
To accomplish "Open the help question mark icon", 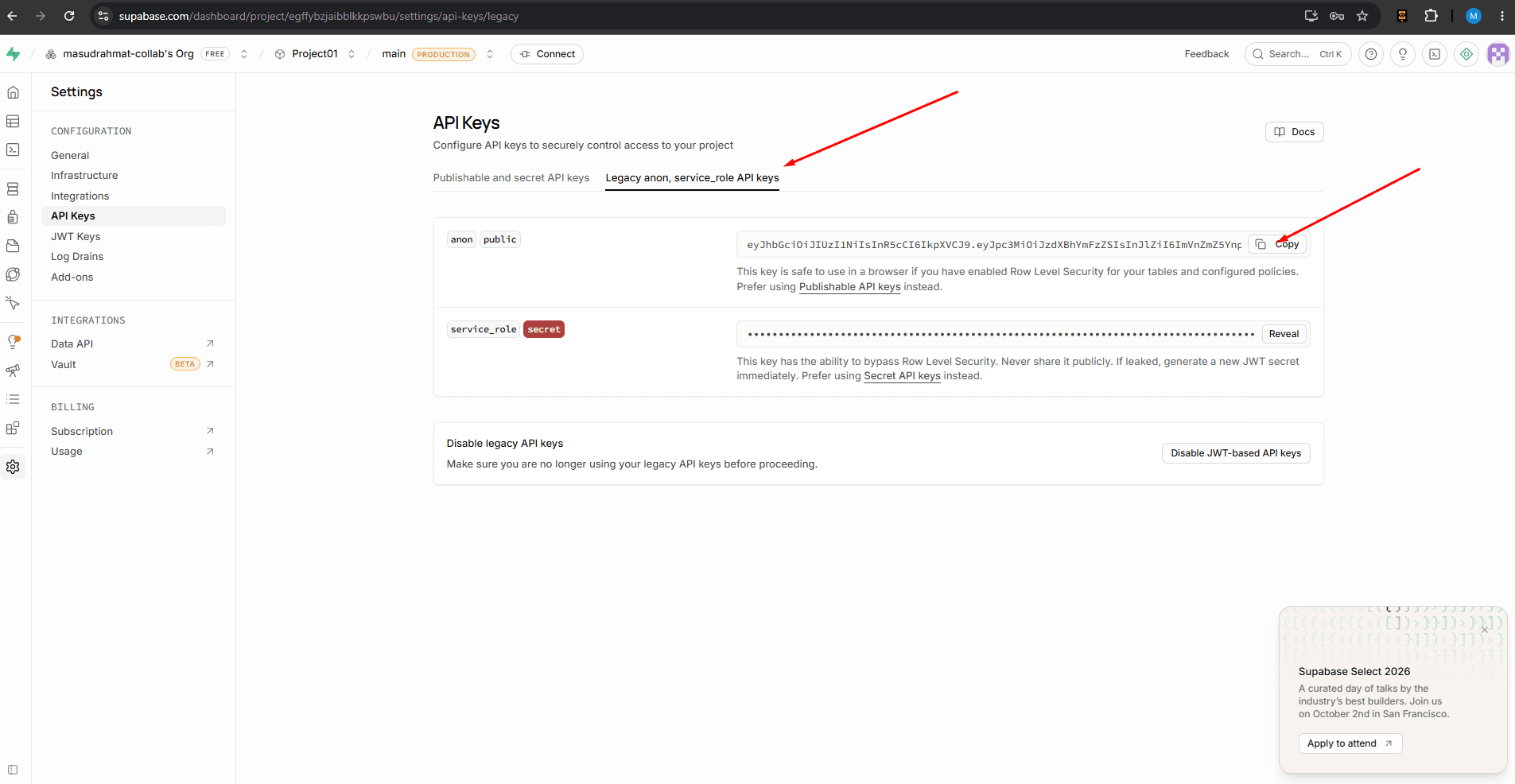I will point(1371,54).
